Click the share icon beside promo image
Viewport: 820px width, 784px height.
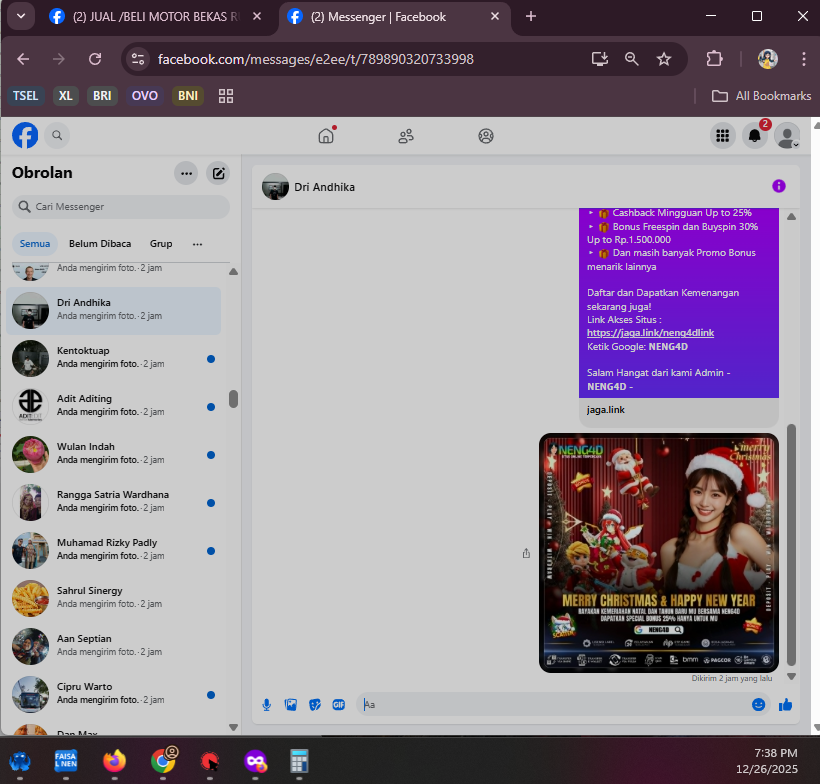526,553
